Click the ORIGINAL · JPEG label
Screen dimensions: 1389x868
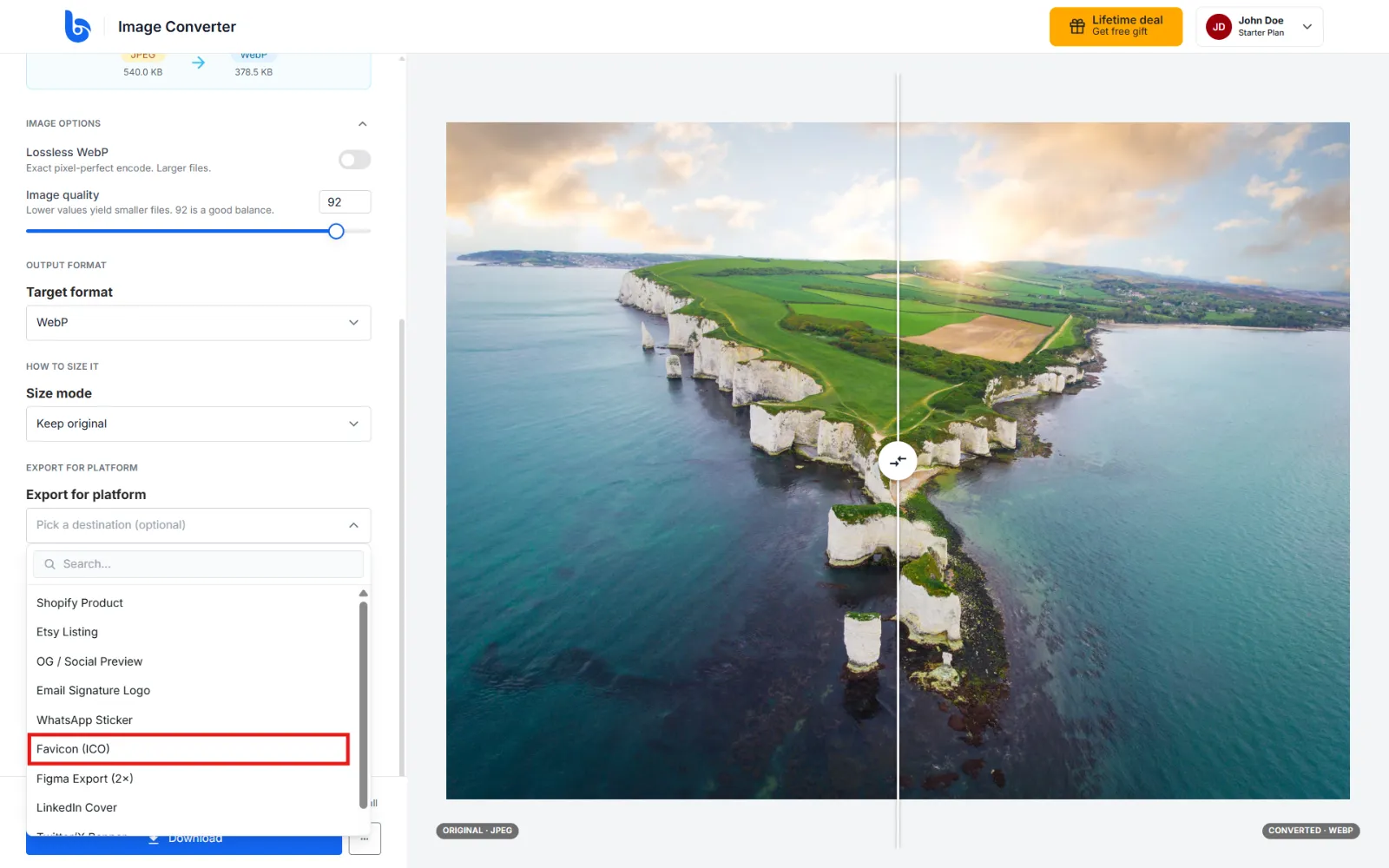pyautogui.click(x=477, y=831)
